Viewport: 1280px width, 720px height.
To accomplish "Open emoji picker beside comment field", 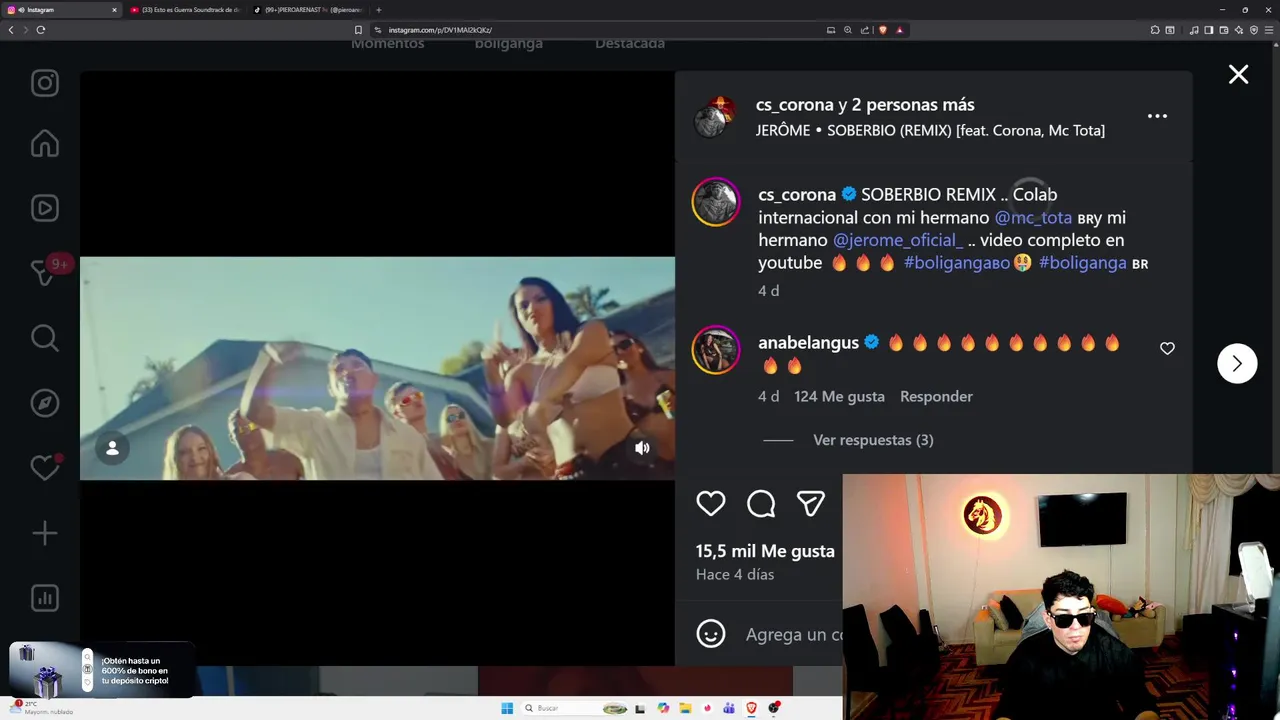I will pyautogui.click(x=711, y=634).
